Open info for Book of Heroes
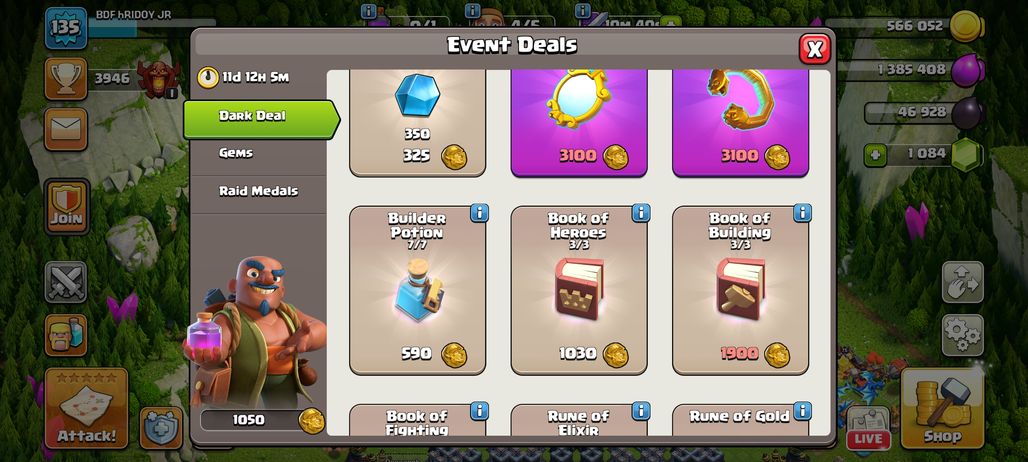The width and height of the screenshot is (1028, 462). [641, 213]
